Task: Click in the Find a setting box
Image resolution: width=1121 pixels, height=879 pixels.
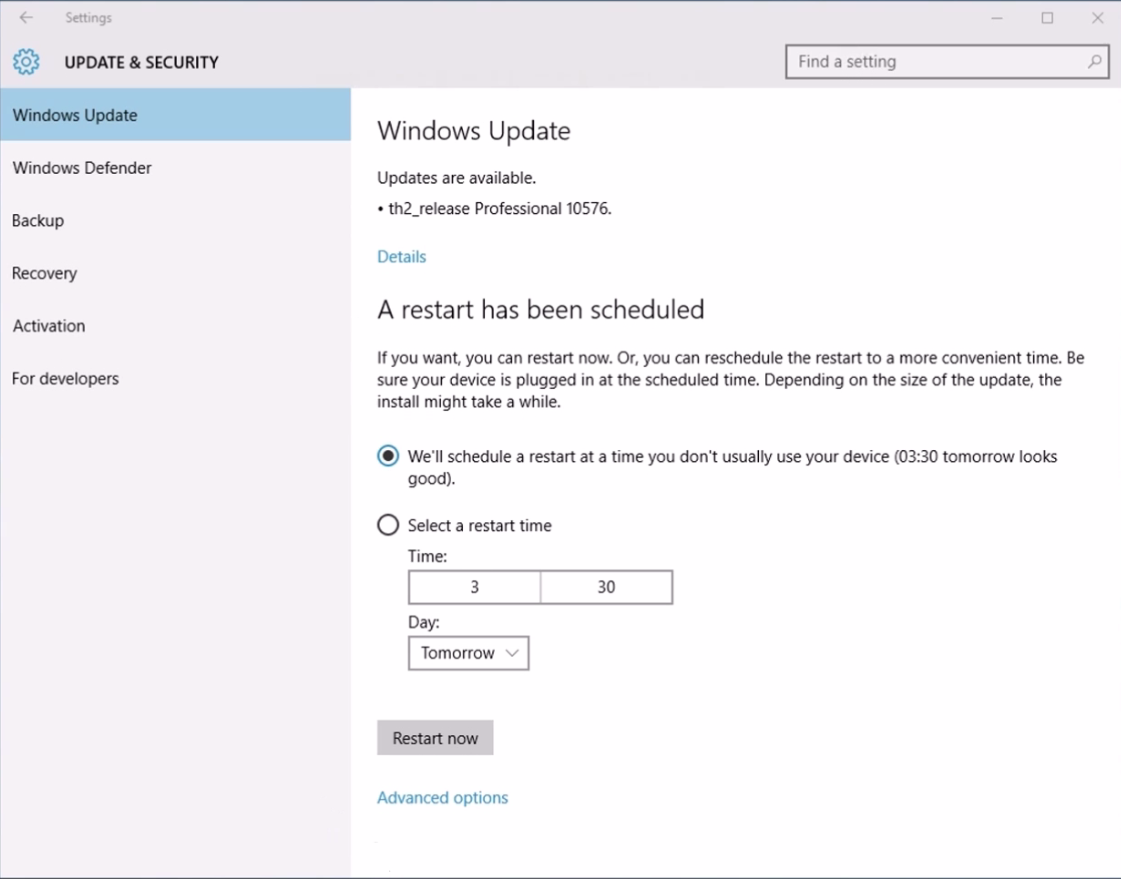Action: tap(947, 61)
